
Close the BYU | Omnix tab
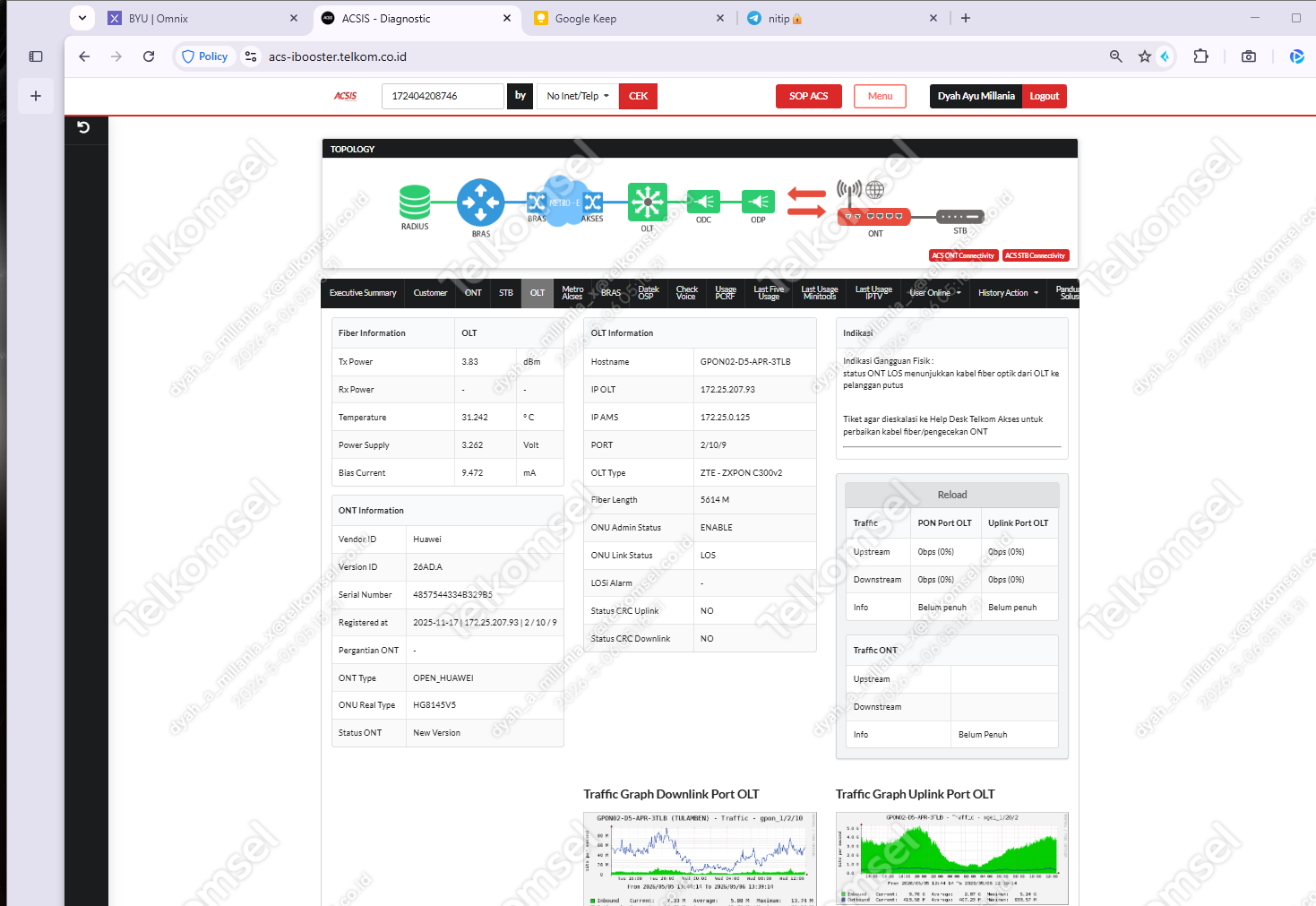pyautogui.click(x=294, y=18)
